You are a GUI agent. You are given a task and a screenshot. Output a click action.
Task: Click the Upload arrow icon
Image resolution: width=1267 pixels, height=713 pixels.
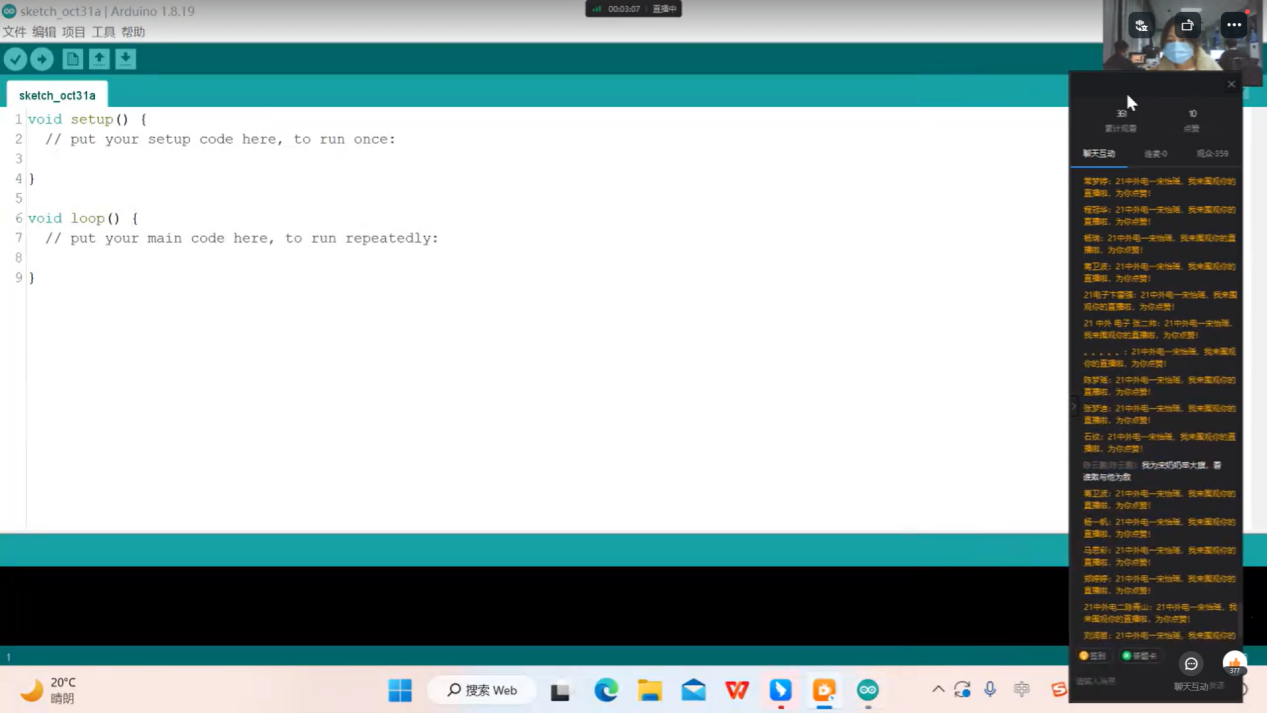[42, 59]
